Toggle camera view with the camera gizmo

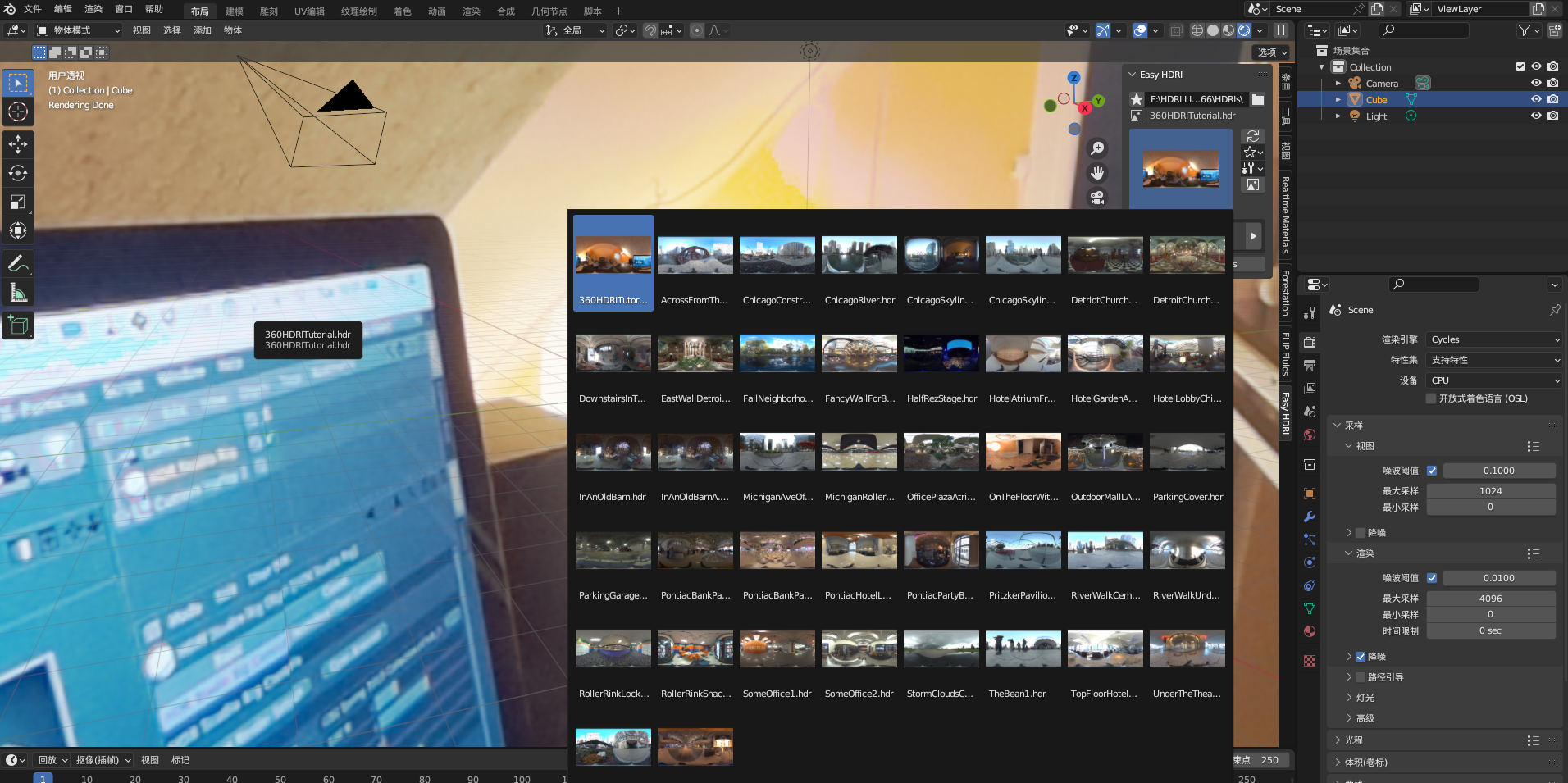coord(1097,198)
